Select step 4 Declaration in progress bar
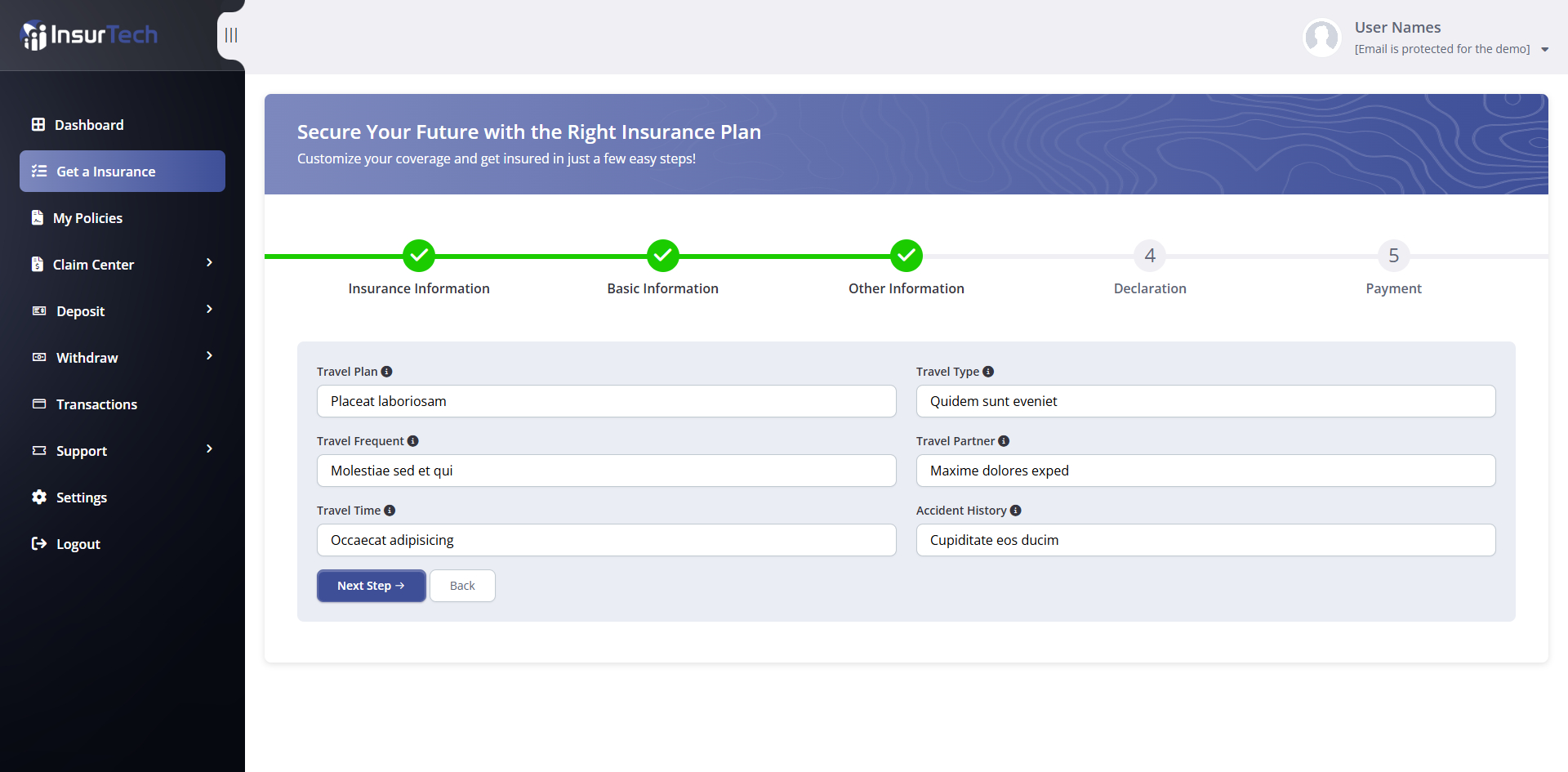The image size is (1568, 772). [x=1150, y=256]
